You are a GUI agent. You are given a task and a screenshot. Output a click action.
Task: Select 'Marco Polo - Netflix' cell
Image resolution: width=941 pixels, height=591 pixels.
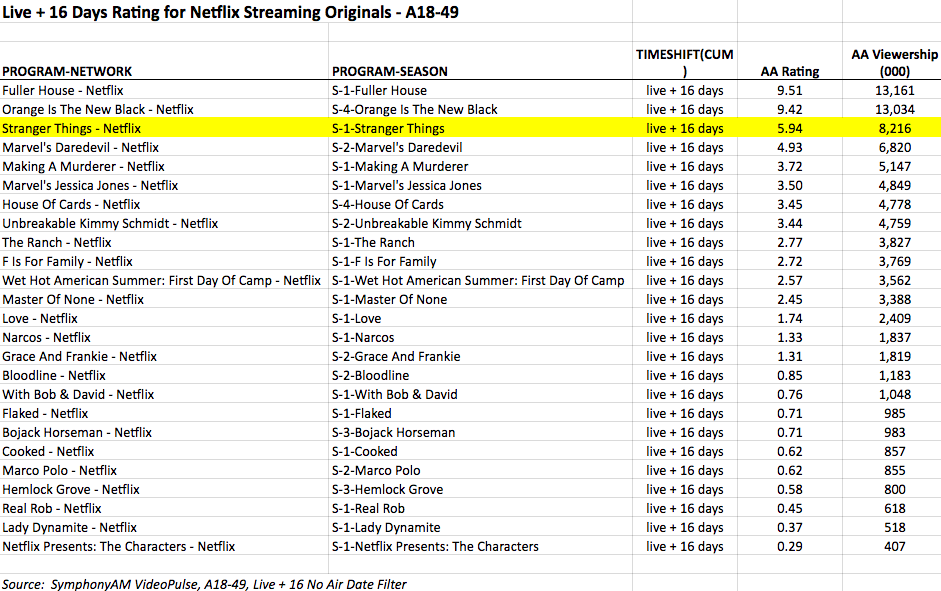(59, 470)
